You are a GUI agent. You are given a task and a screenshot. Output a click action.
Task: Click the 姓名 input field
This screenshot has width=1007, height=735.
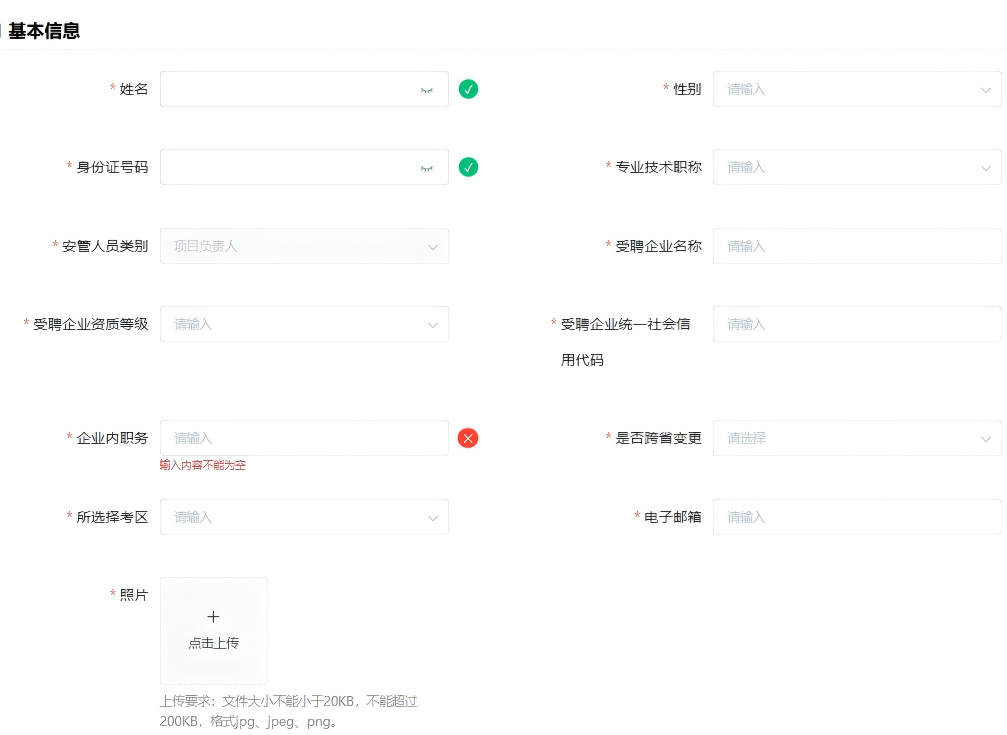[x=285, y=89]
